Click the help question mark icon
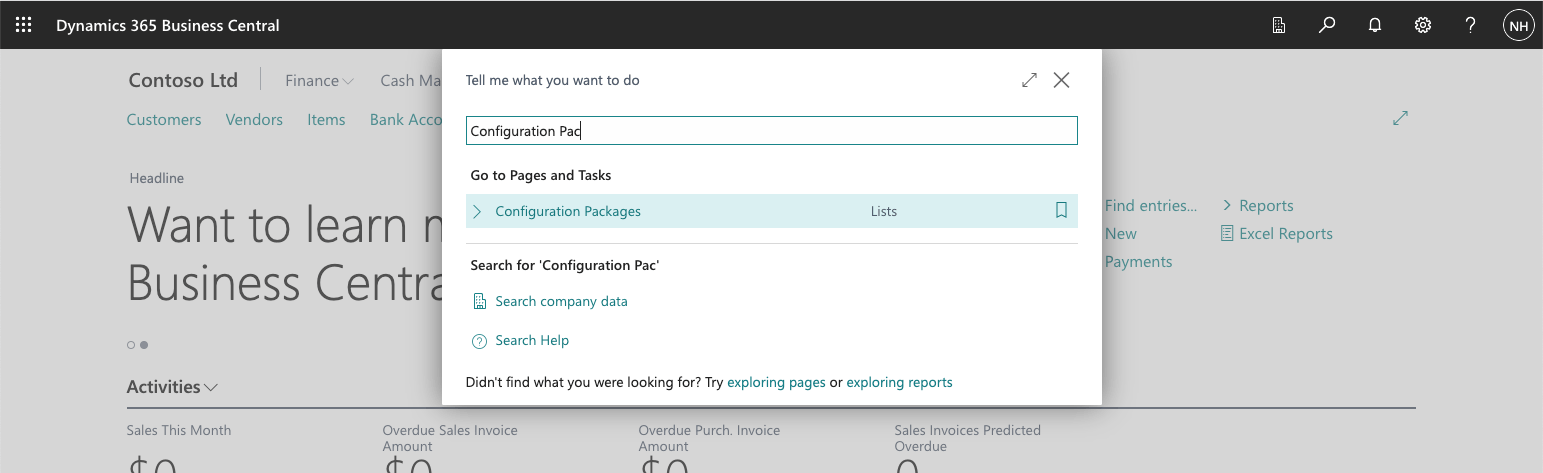The height and width of the screenshot is (473, 1543). click(1471, 26)
